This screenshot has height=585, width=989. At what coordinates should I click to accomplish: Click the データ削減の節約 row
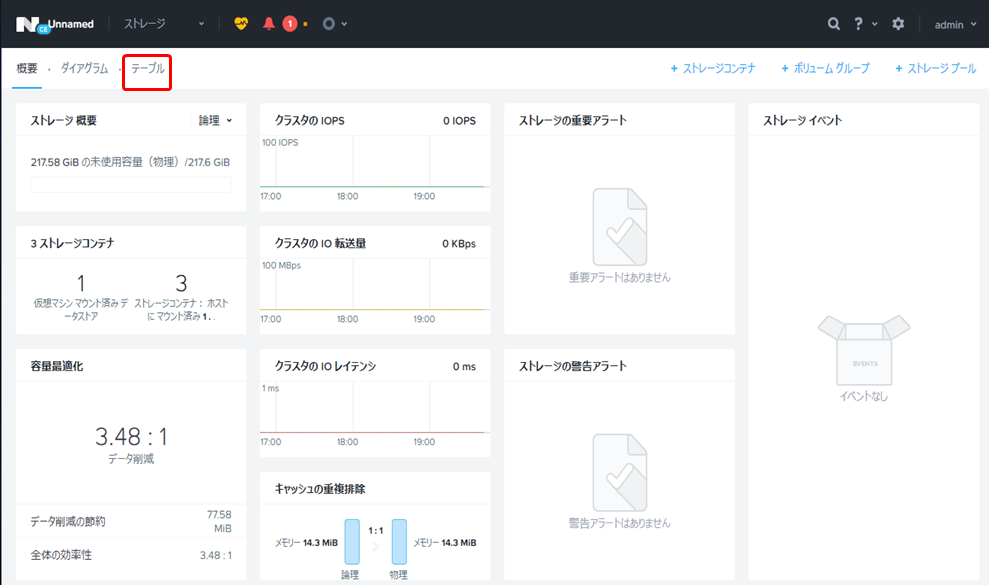coord(131,521)
